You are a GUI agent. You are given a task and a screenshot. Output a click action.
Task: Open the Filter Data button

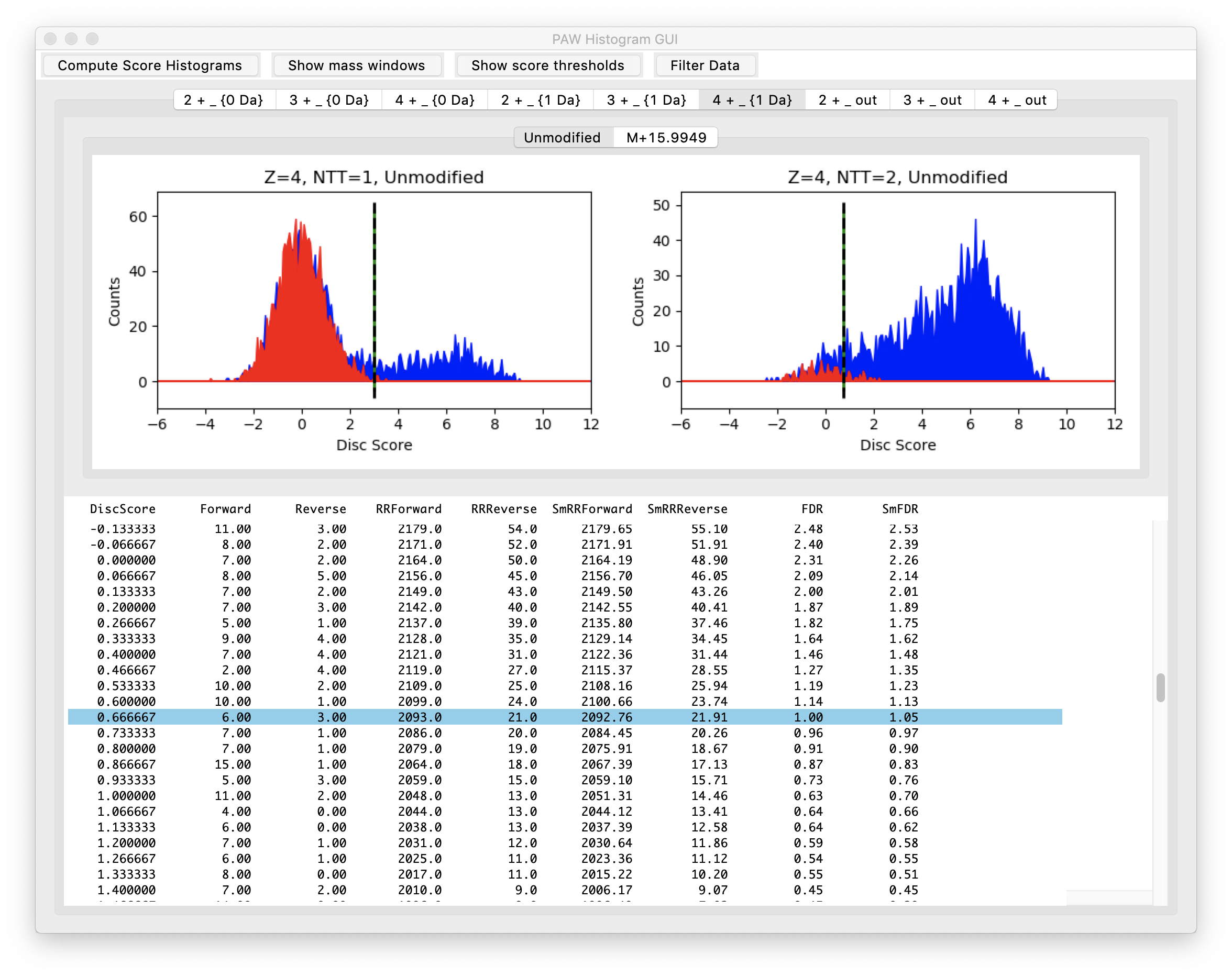(705, 65)
